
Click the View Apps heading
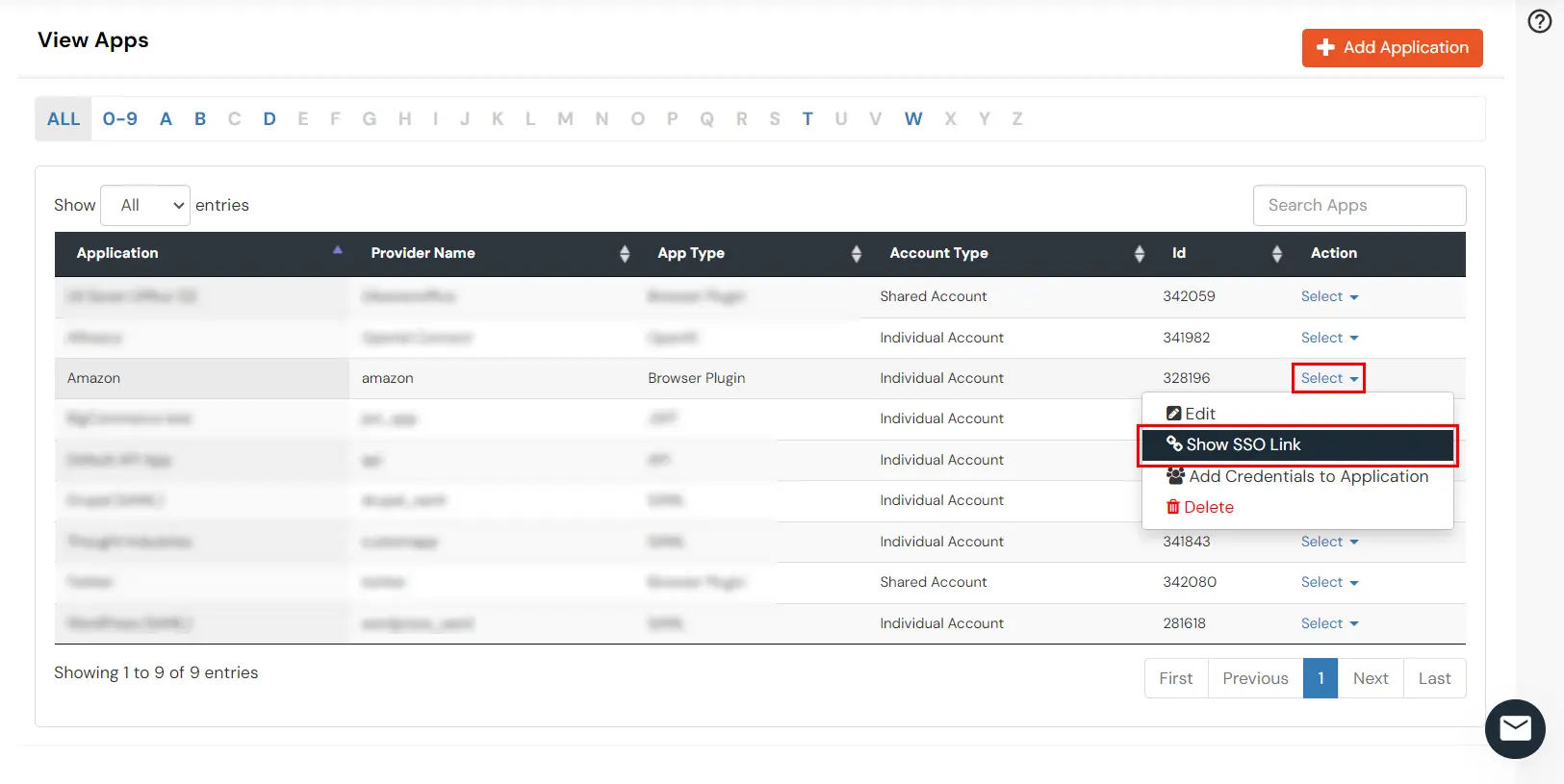[93, 40]
